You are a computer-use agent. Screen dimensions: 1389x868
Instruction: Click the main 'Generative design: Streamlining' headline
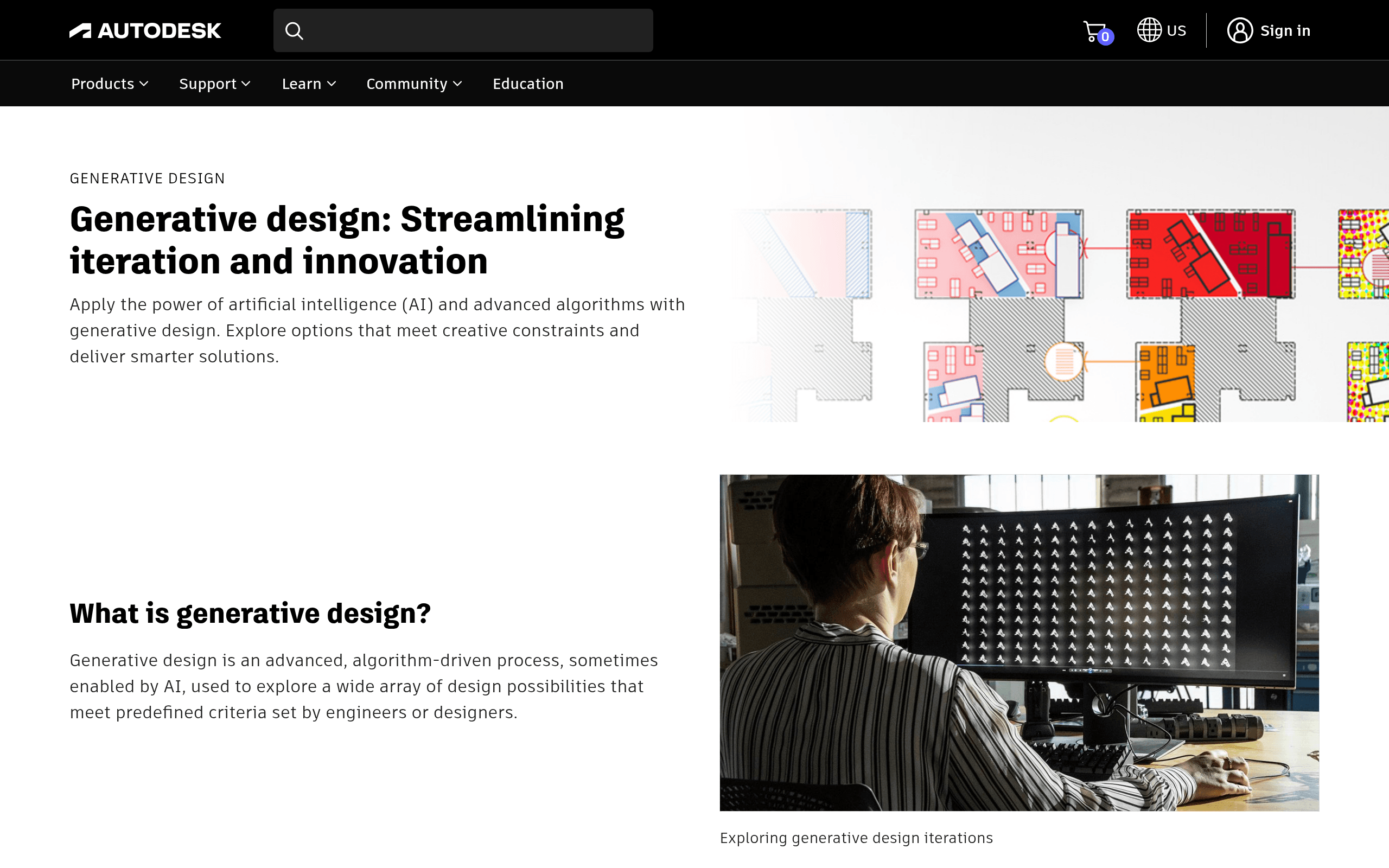click(x=347, y=240)
